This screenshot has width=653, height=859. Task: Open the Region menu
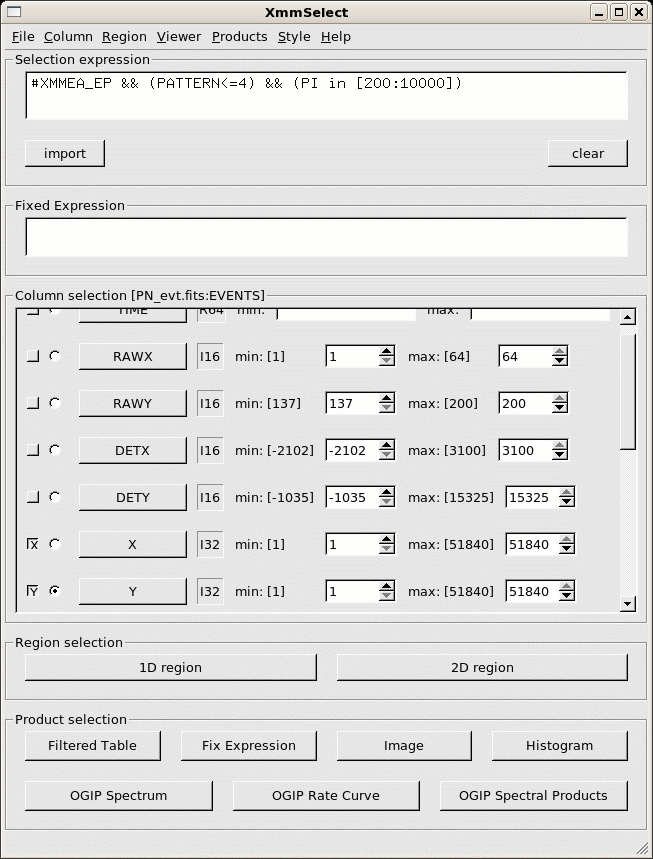(x=124, y=37)
